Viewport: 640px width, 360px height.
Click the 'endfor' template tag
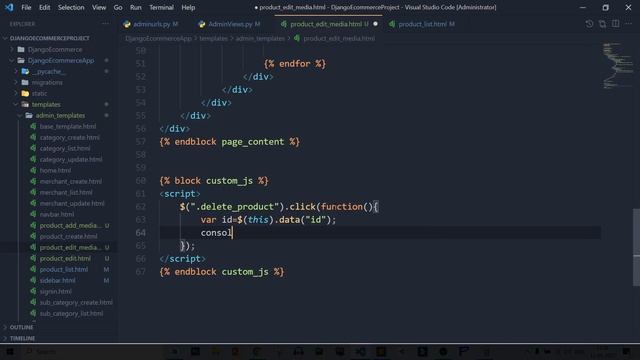(295, 64)
